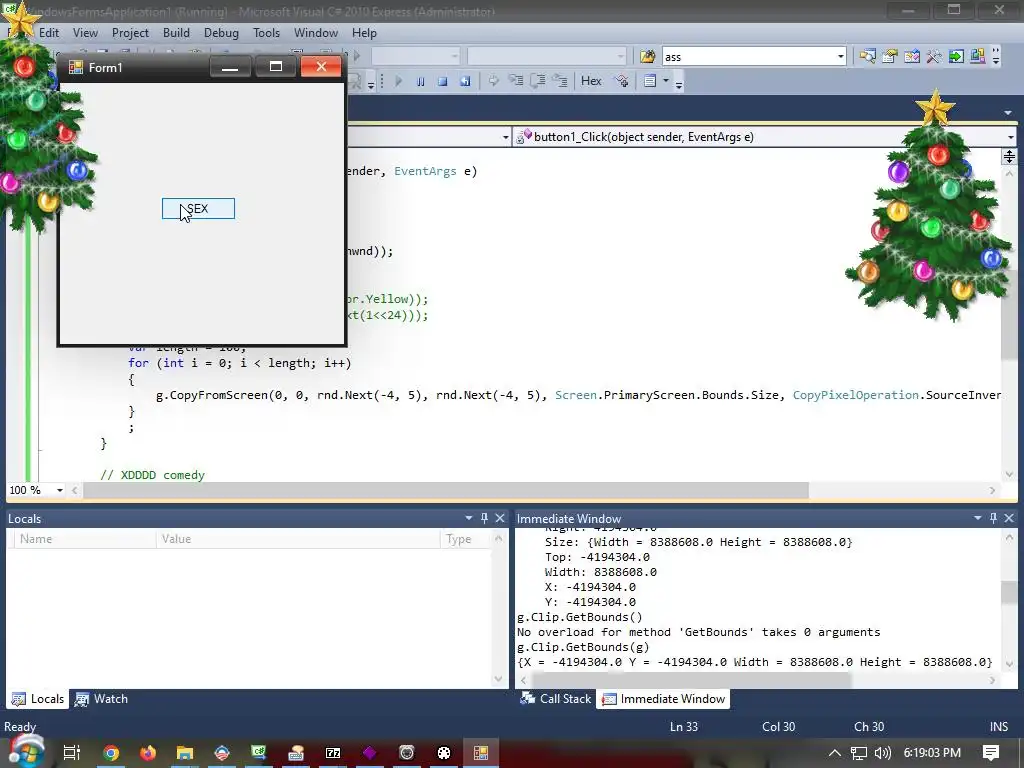This screenshot has width=1024, height=768.
Task: Click the Value column header in Locals
Action: pyautogui.click(x=298, y=539)
